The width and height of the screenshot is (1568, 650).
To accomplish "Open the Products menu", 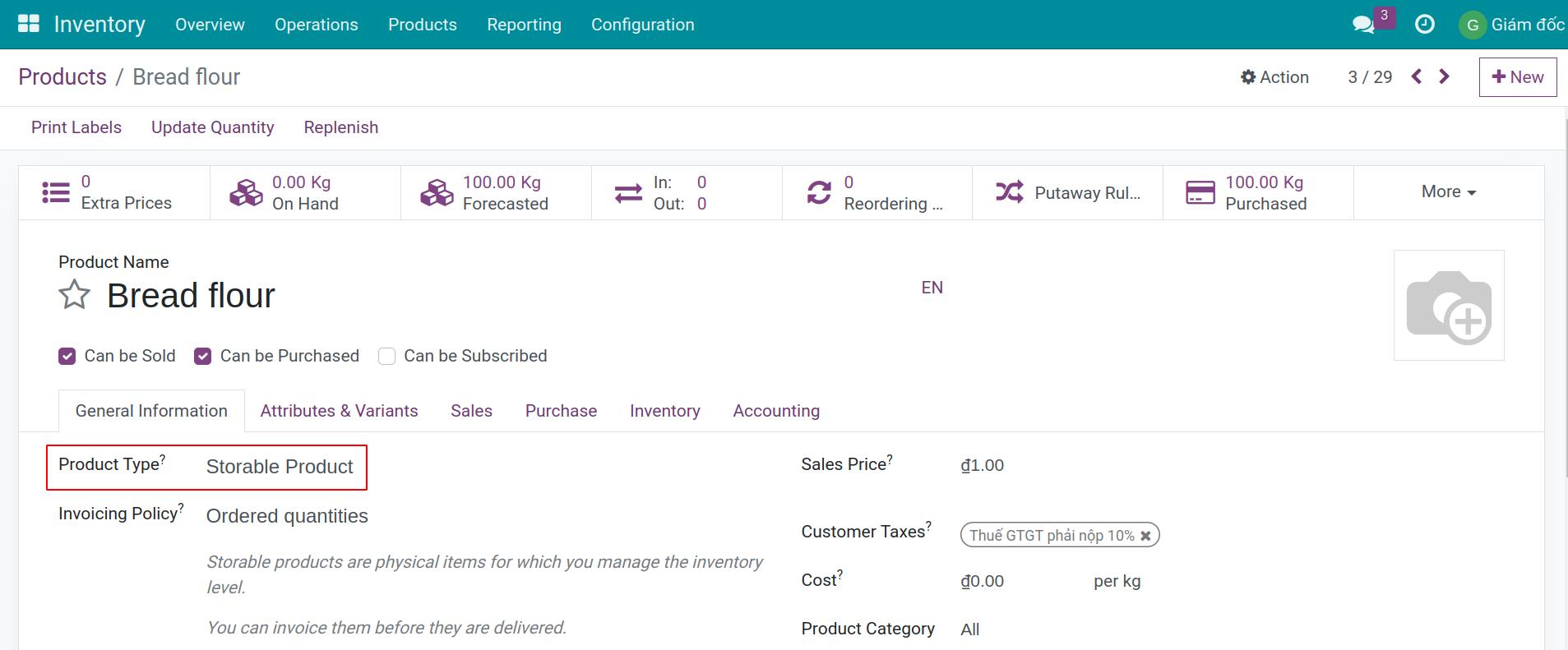I will [423, 25].
